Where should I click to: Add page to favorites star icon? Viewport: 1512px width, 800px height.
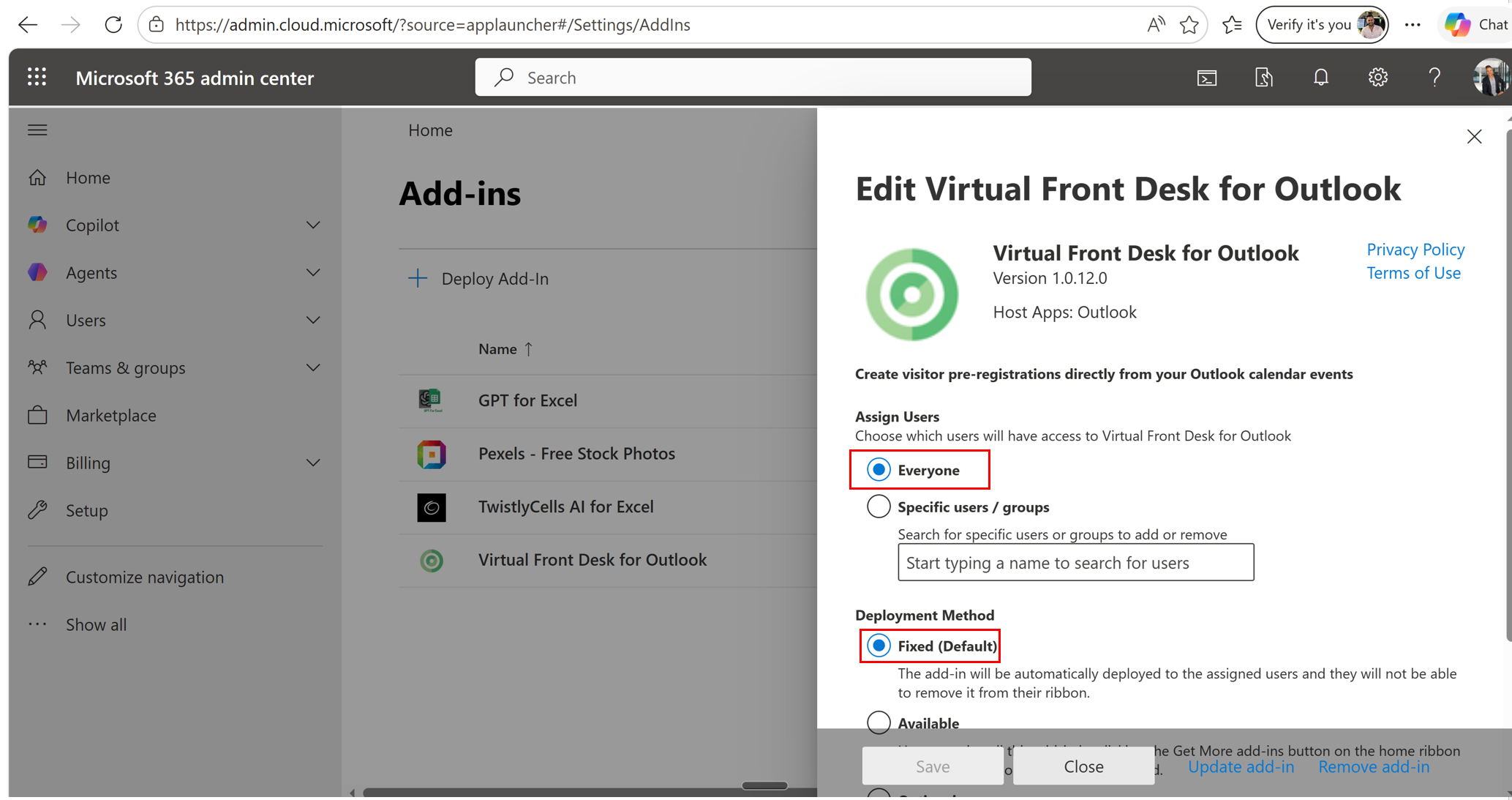click(1189, 25)
